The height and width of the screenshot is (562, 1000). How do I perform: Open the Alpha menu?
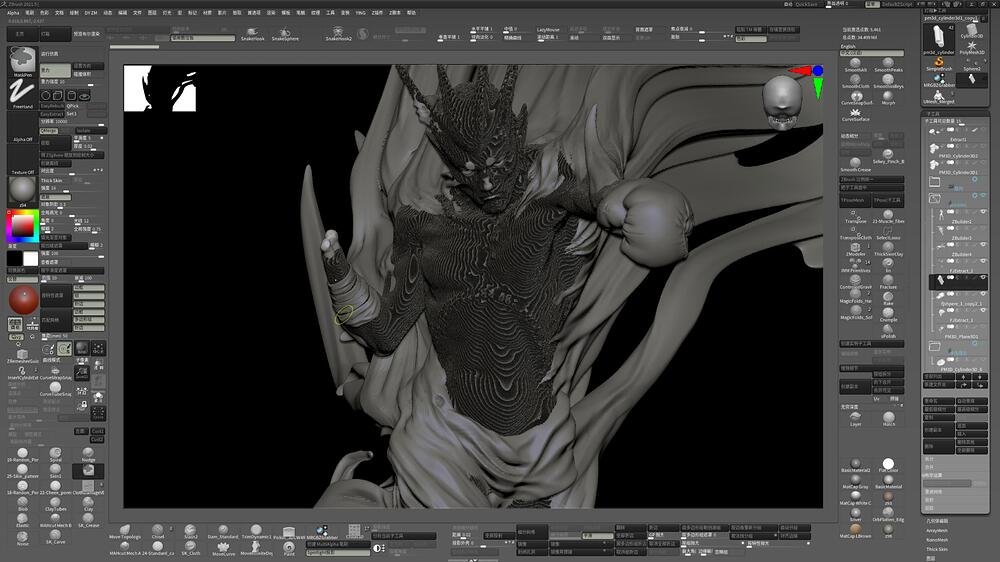(x=13, y=13)
